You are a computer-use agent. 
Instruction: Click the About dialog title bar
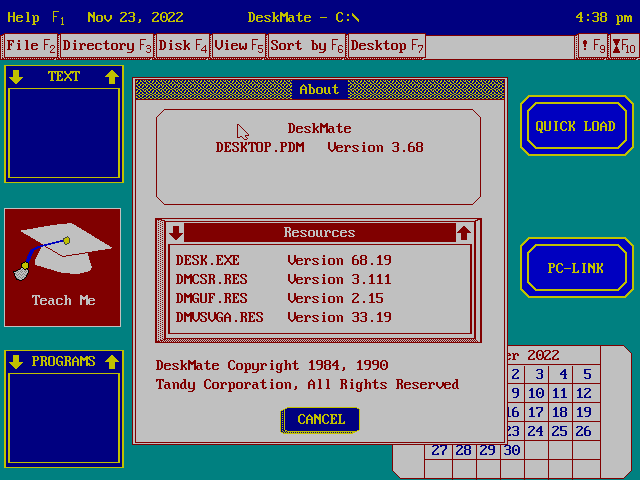pos(320,89)
